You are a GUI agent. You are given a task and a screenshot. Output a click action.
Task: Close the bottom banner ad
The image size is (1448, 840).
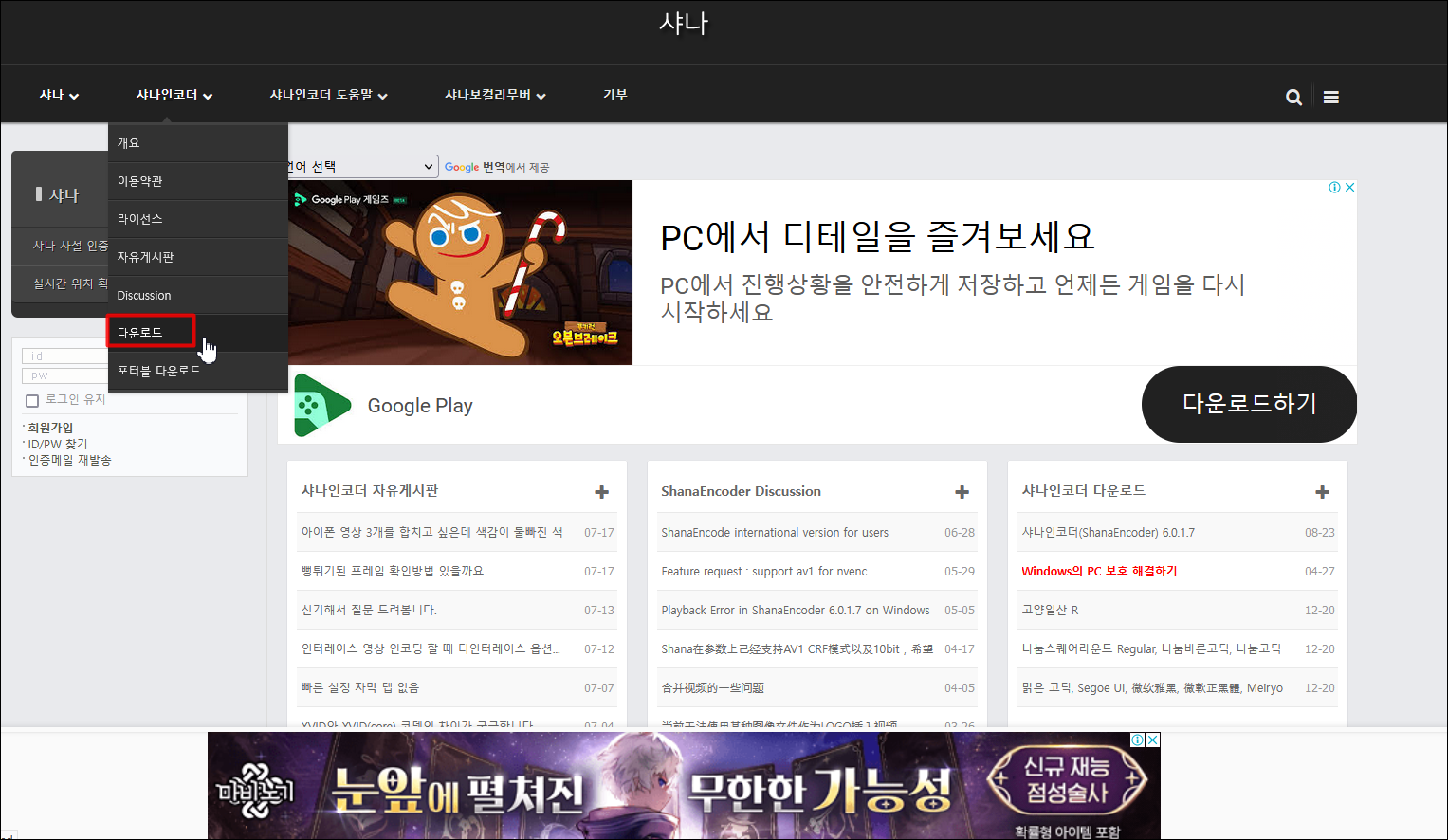pyautogui.click(x=1153, y=740)
